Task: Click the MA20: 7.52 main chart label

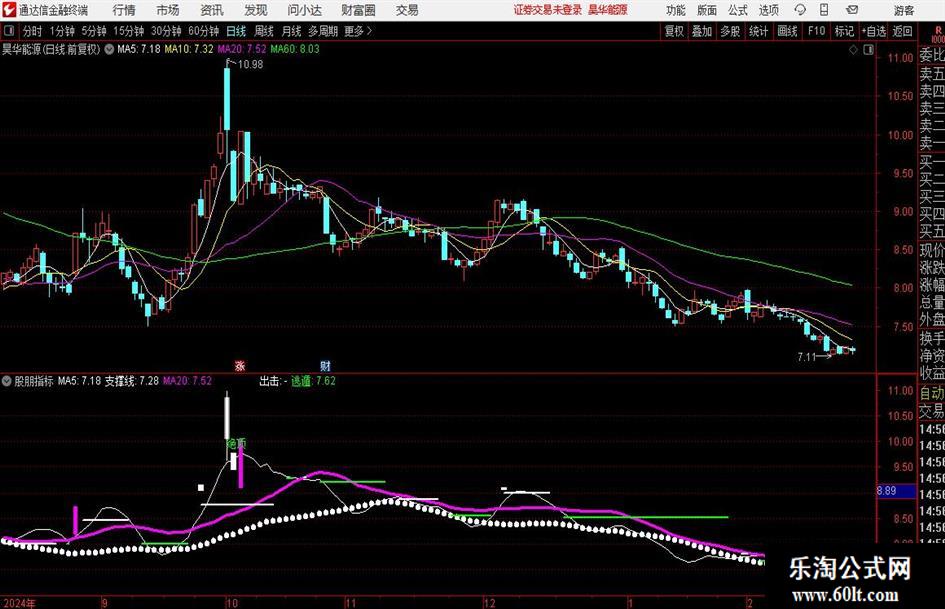Action: pyautogui.click(x=242, y=49)
